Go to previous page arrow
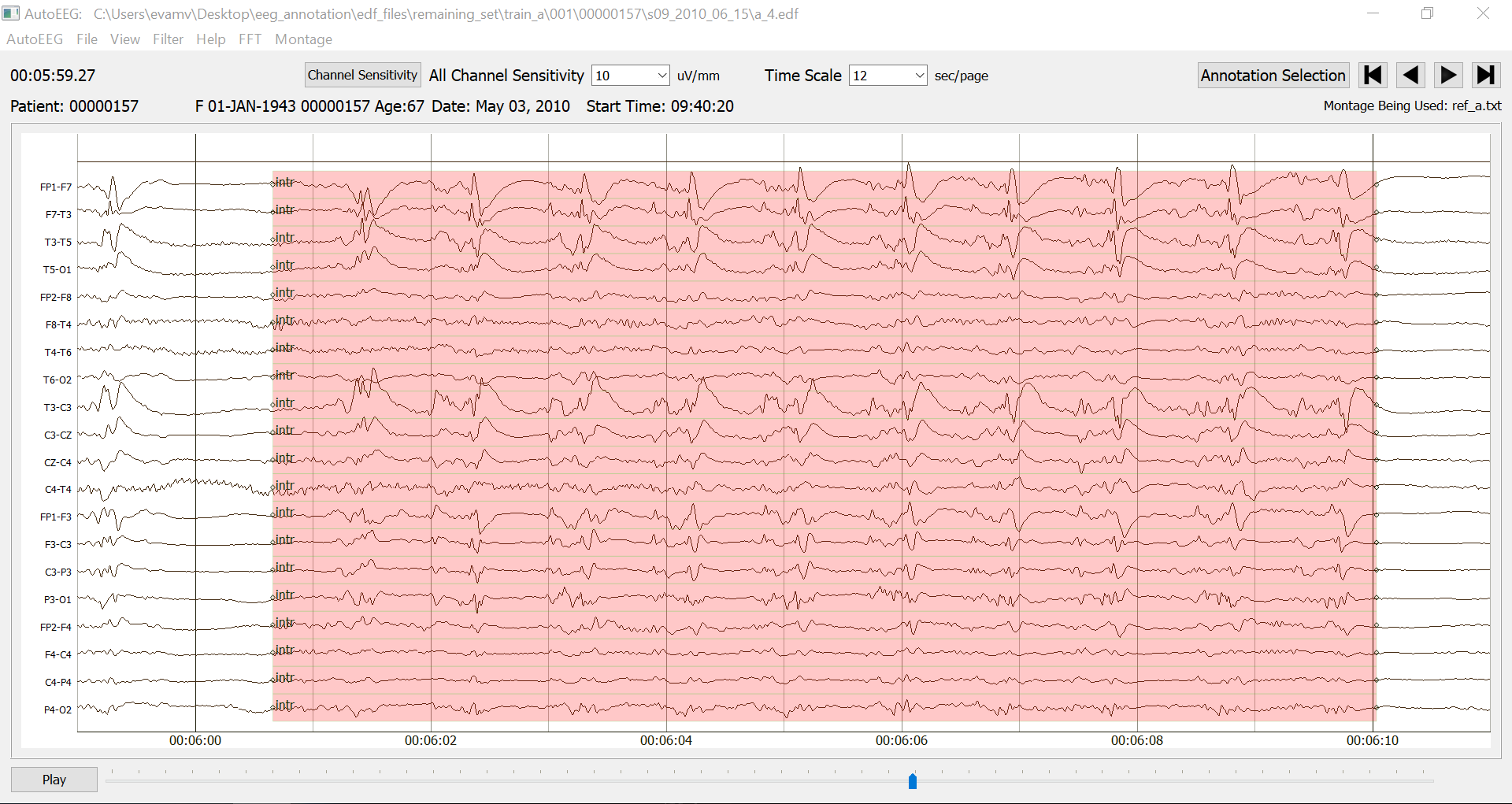 pos(1410,75)
